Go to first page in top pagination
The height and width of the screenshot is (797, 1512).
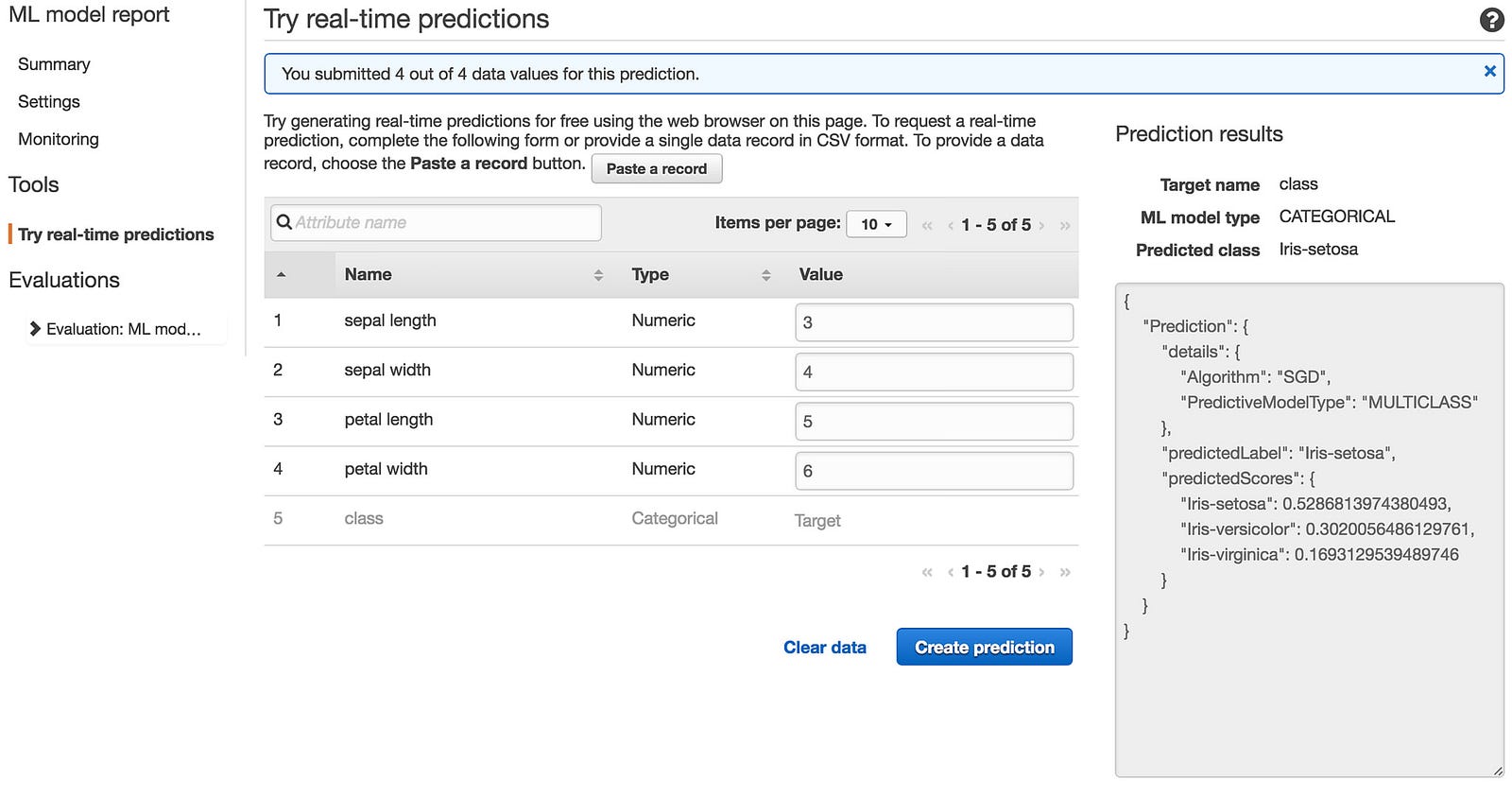point(927,225)
